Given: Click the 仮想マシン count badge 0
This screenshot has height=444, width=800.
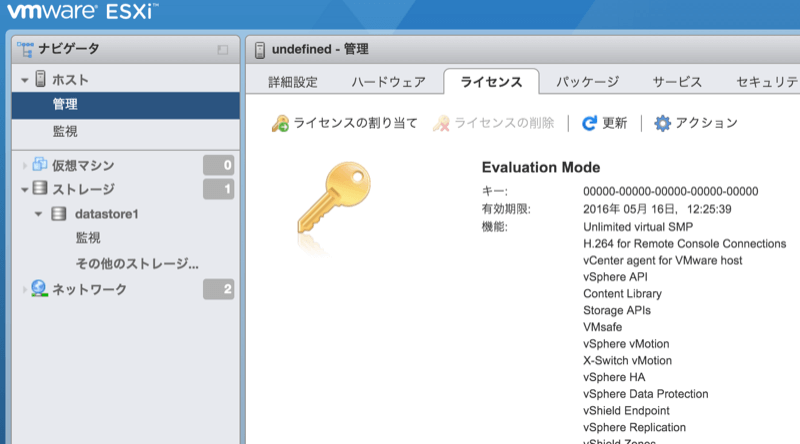Looking at the screenshot, I should click(218, 165).
